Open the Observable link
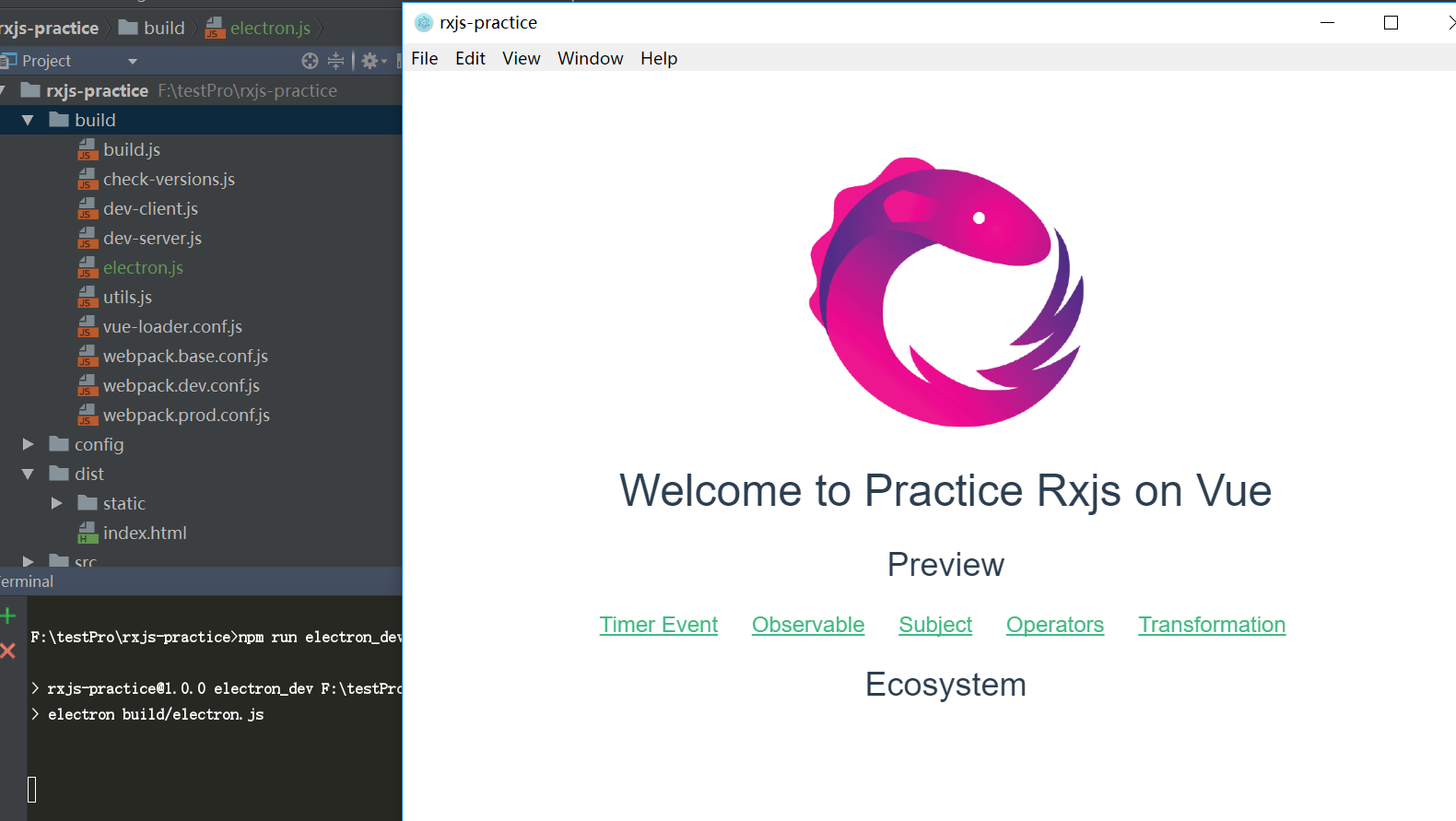1456x821 pixels. pyautogui.click(x=808, y=625)
